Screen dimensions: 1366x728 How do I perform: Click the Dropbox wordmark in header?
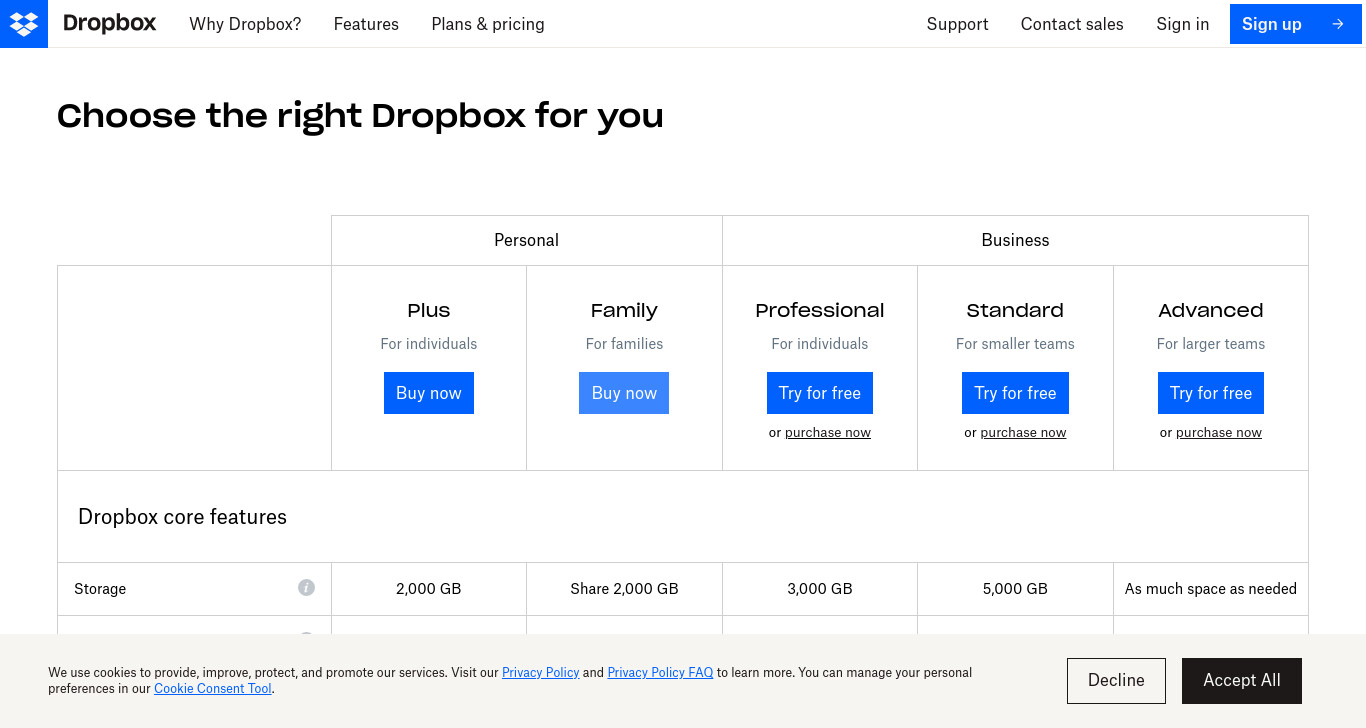point(109,24)
